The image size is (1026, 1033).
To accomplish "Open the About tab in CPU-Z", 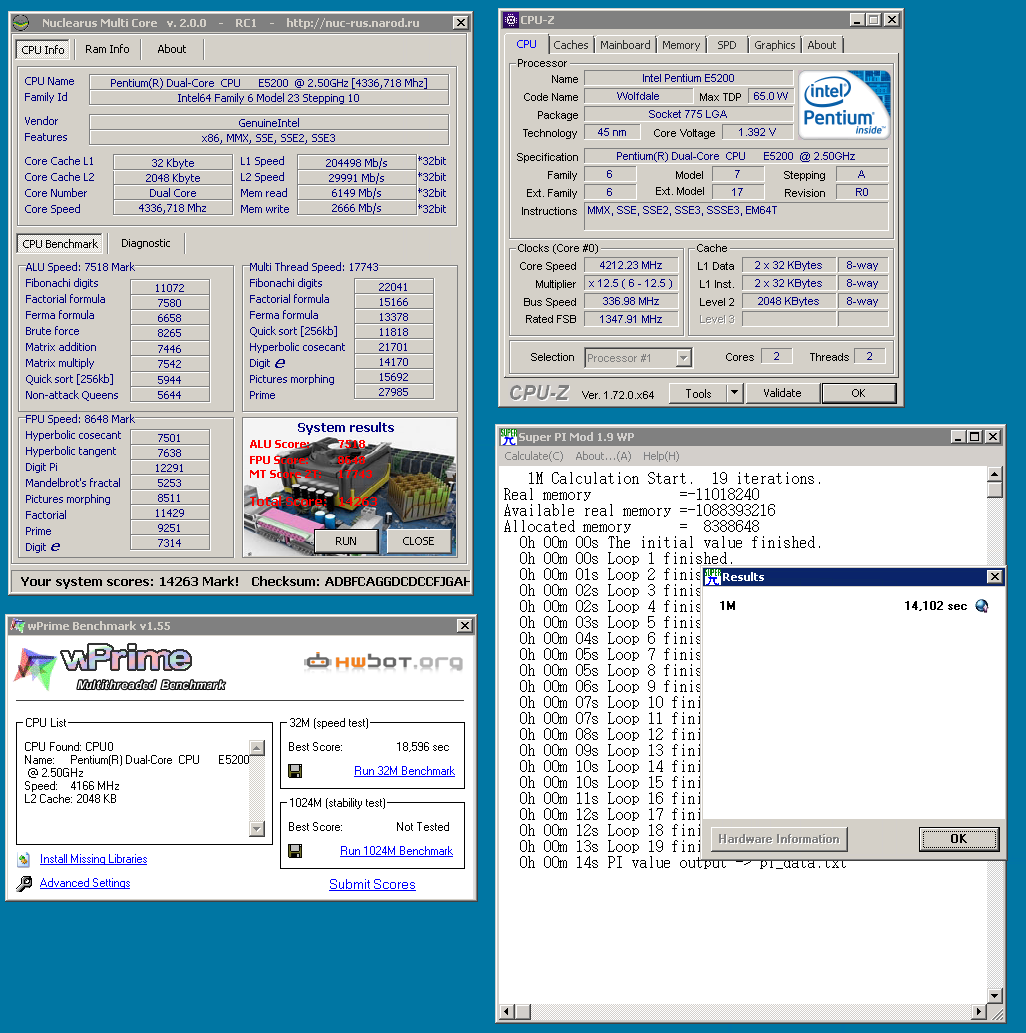I will pos(821,45).
